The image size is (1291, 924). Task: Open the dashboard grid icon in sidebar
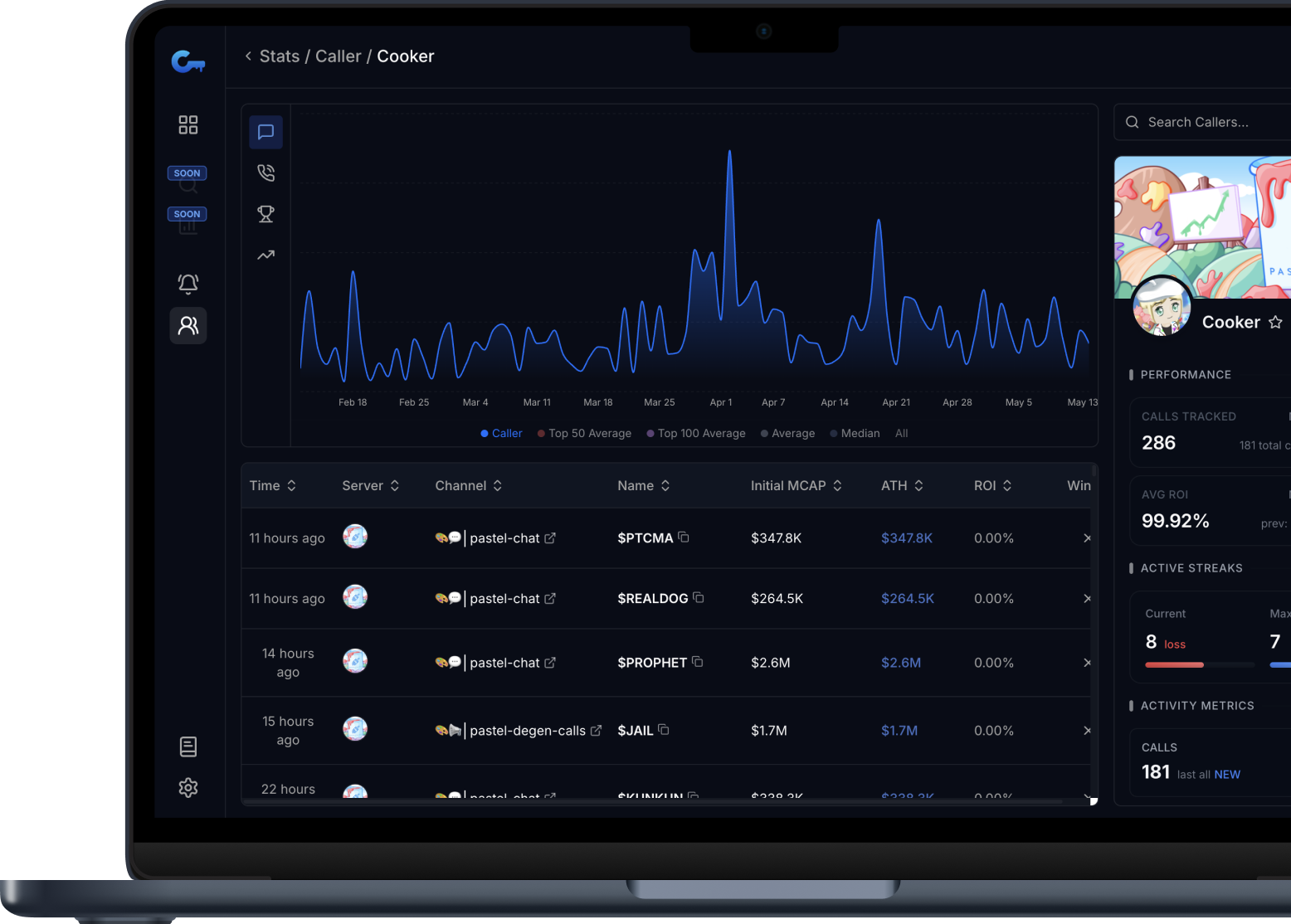(188, 124)
